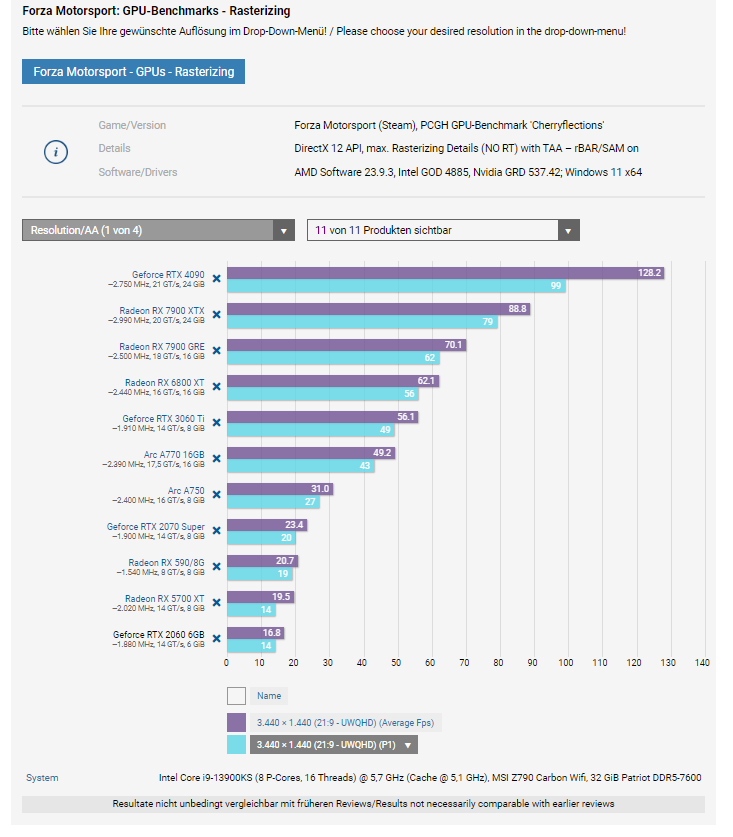Click the Radeon RX 590/8G label

click(166, 563)
